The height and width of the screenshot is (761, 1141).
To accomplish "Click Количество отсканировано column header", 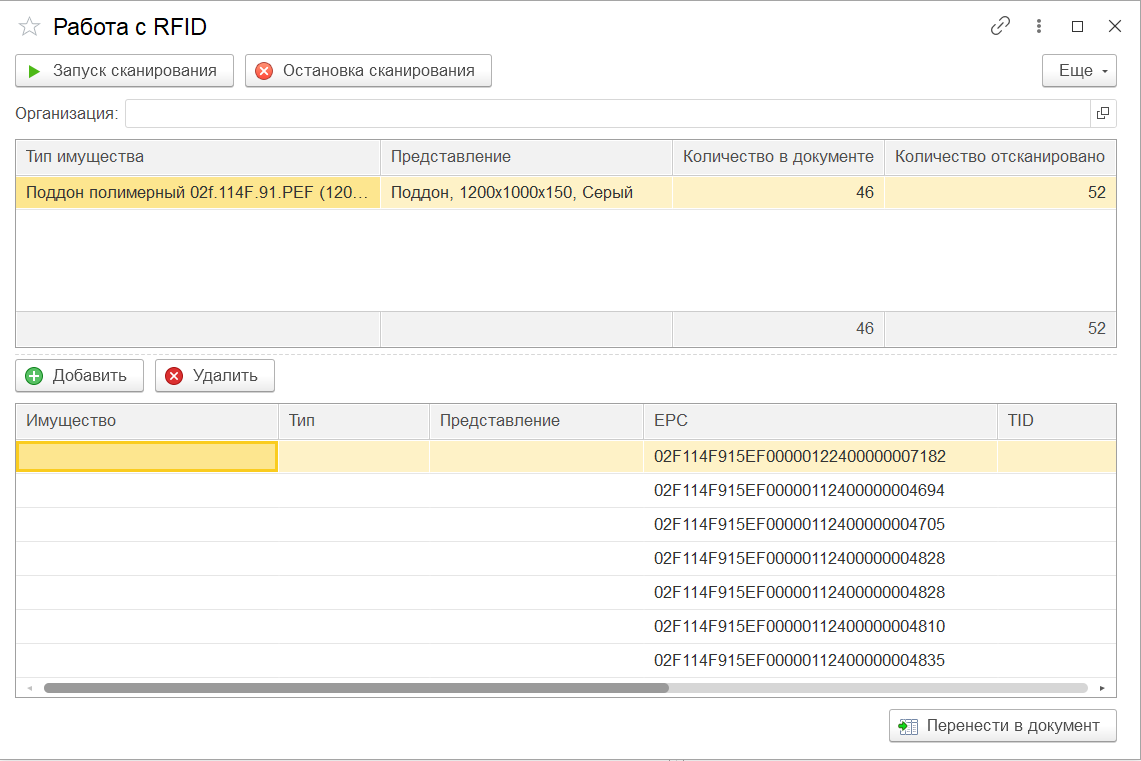I will click(1000, 157).
